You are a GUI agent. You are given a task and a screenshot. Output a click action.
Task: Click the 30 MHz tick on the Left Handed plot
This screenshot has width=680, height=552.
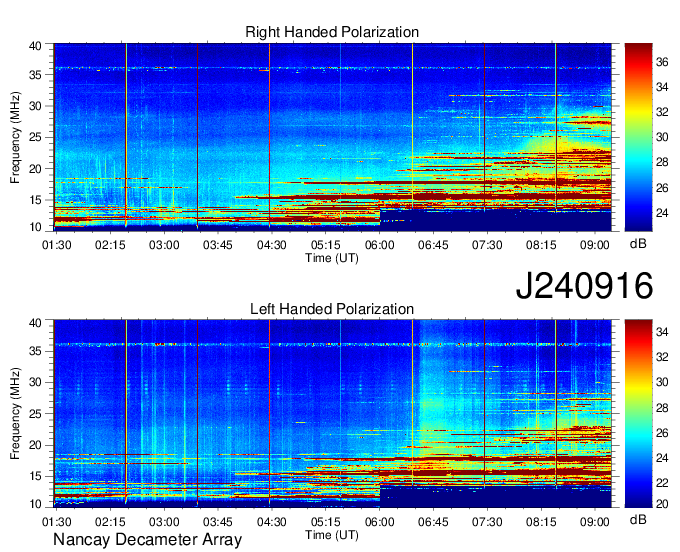35,382
